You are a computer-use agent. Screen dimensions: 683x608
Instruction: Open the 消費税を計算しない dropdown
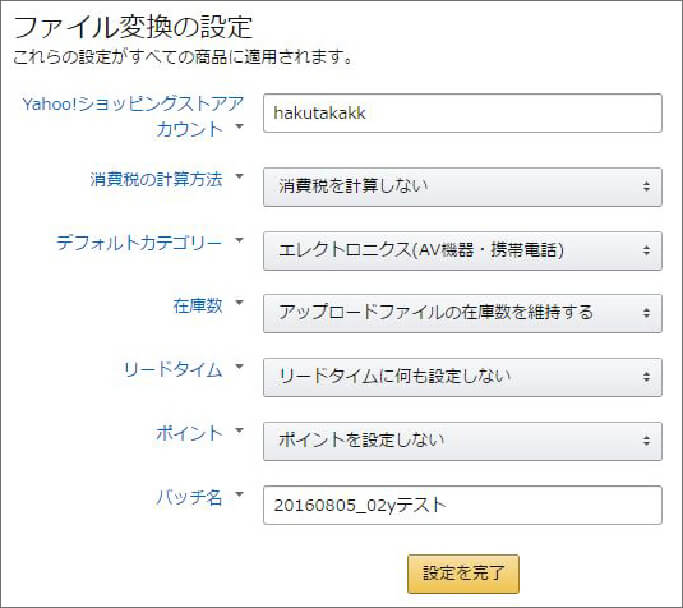pos(462,187)
